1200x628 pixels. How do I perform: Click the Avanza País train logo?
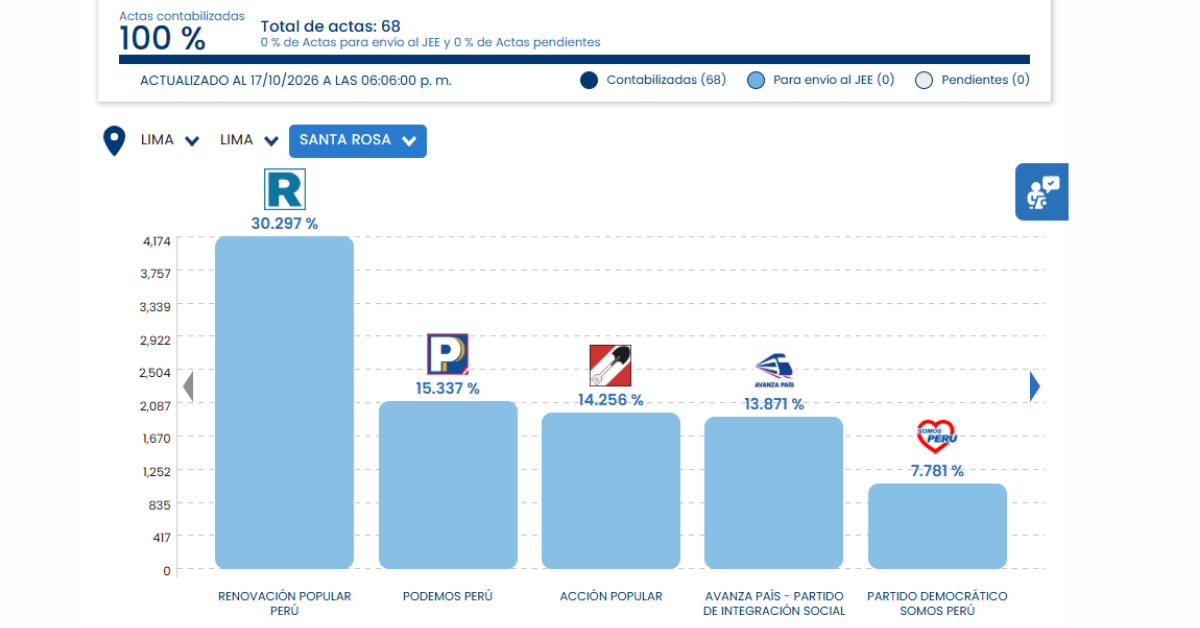click(x=773, y=370)
